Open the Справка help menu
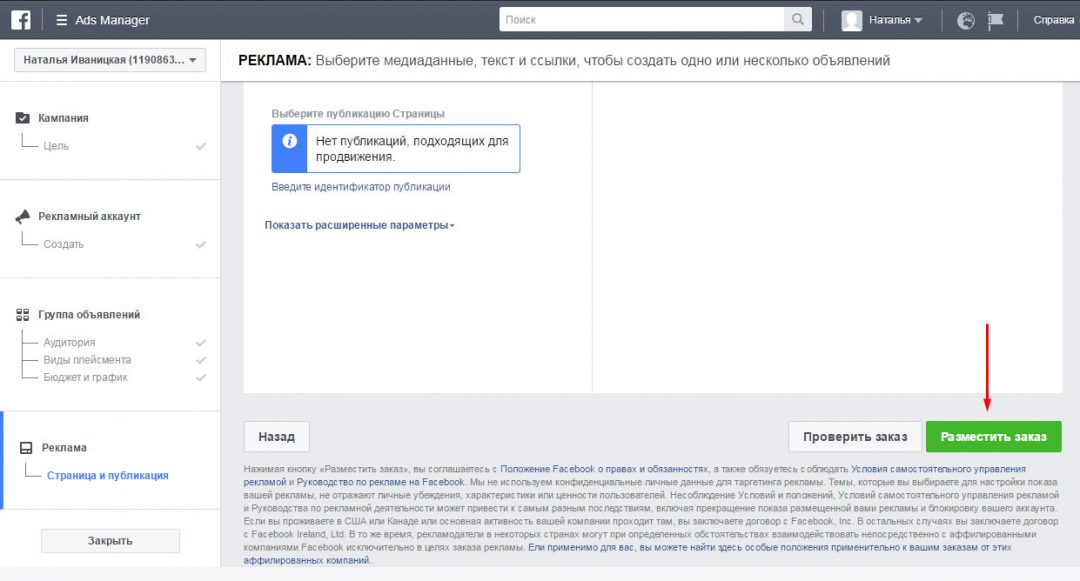This screenshot has width=1080, height=581. point(1053,20)
